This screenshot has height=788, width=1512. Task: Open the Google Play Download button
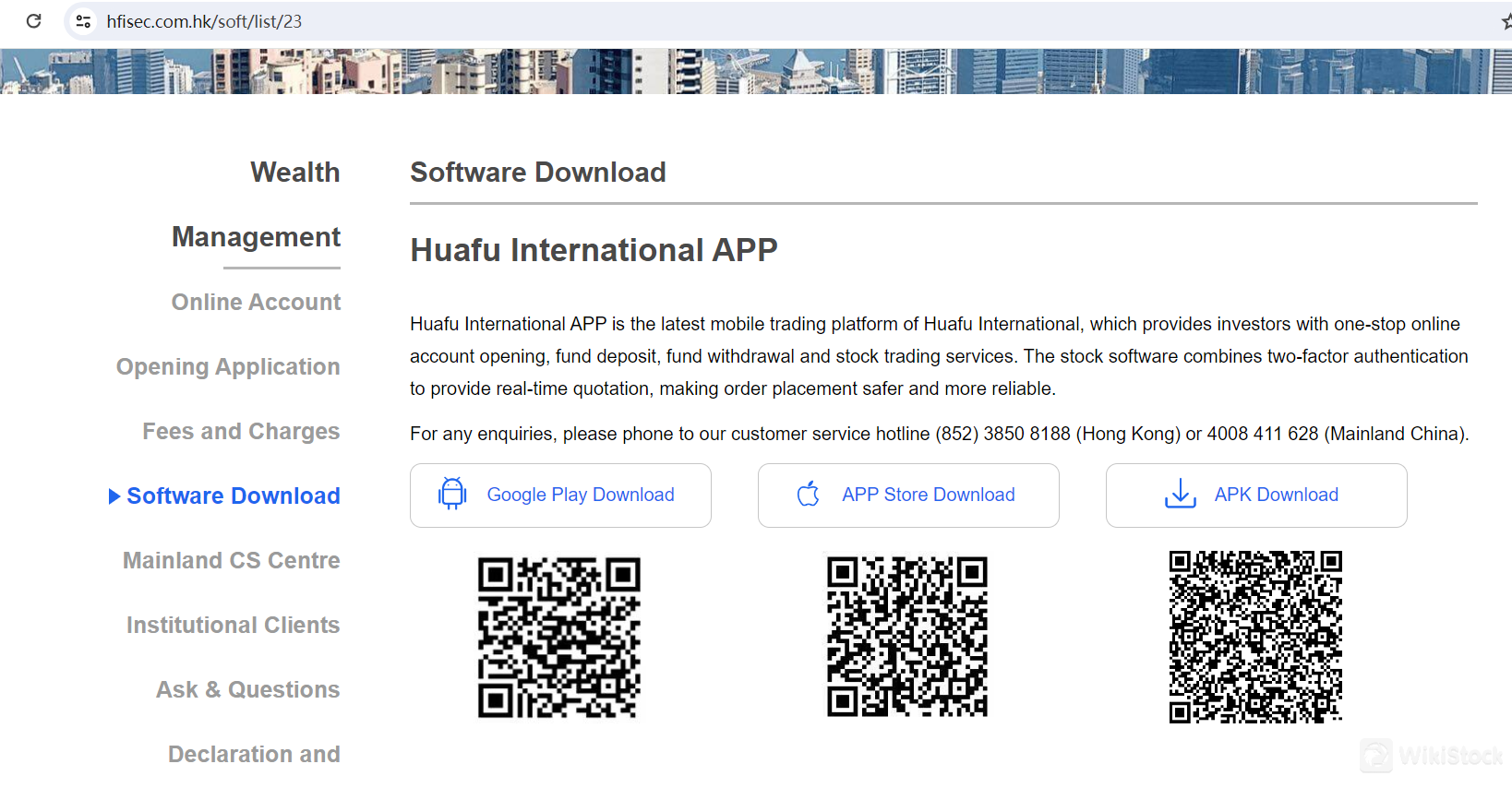coord(560,495)
